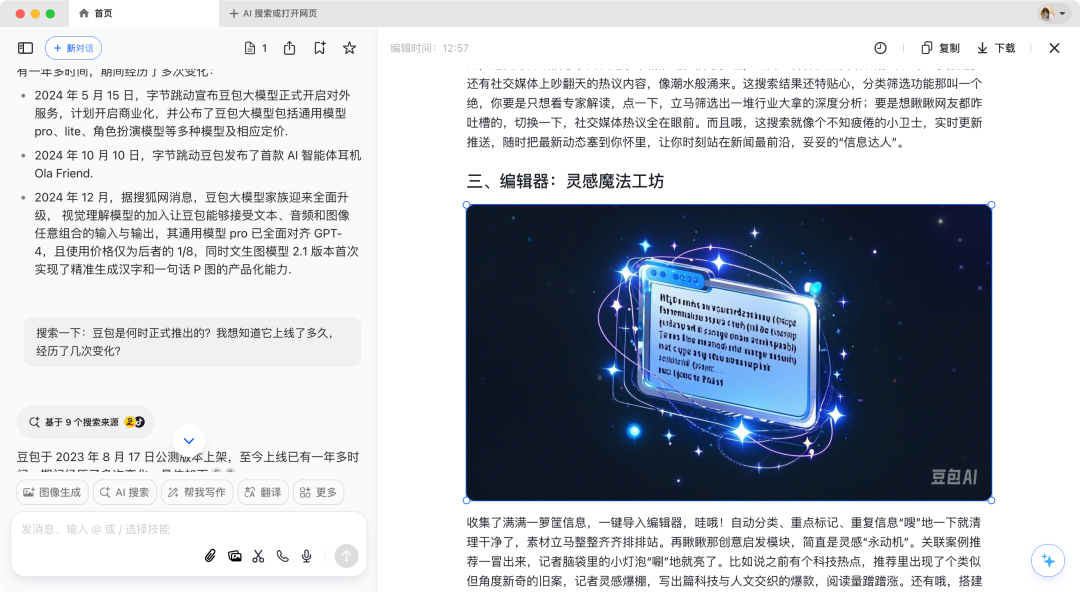
Task: Click the scissors screenshot icon
Action: [x=259, y=556]
